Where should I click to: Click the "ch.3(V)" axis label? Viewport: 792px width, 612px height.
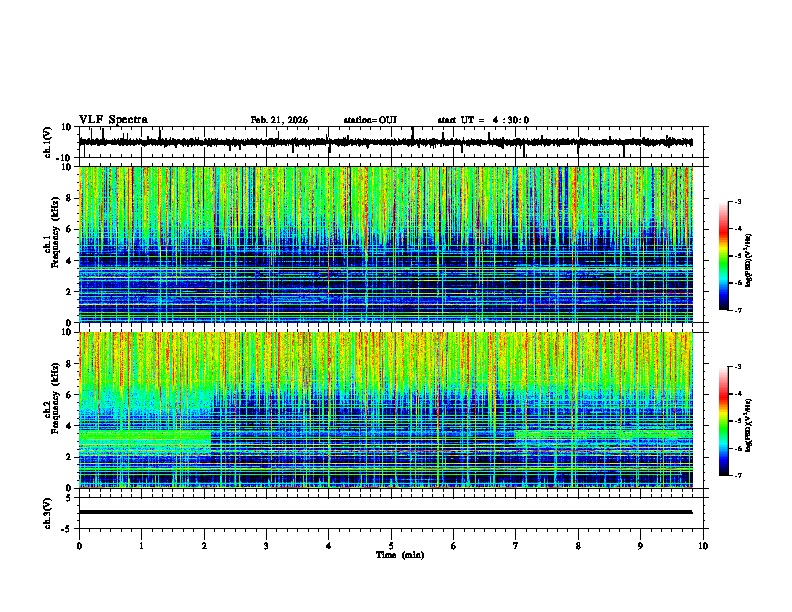click(48, 513)
